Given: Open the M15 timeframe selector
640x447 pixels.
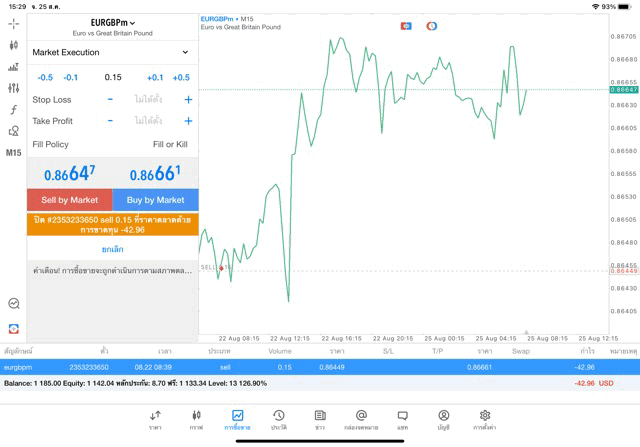Looking at the screenshot, I should tap(13, 153).
